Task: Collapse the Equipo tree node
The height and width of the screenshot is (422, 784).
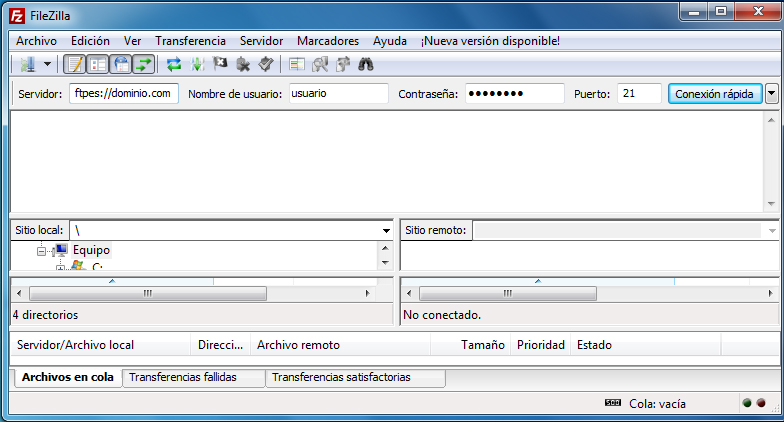Action: (x=42, y=251)
